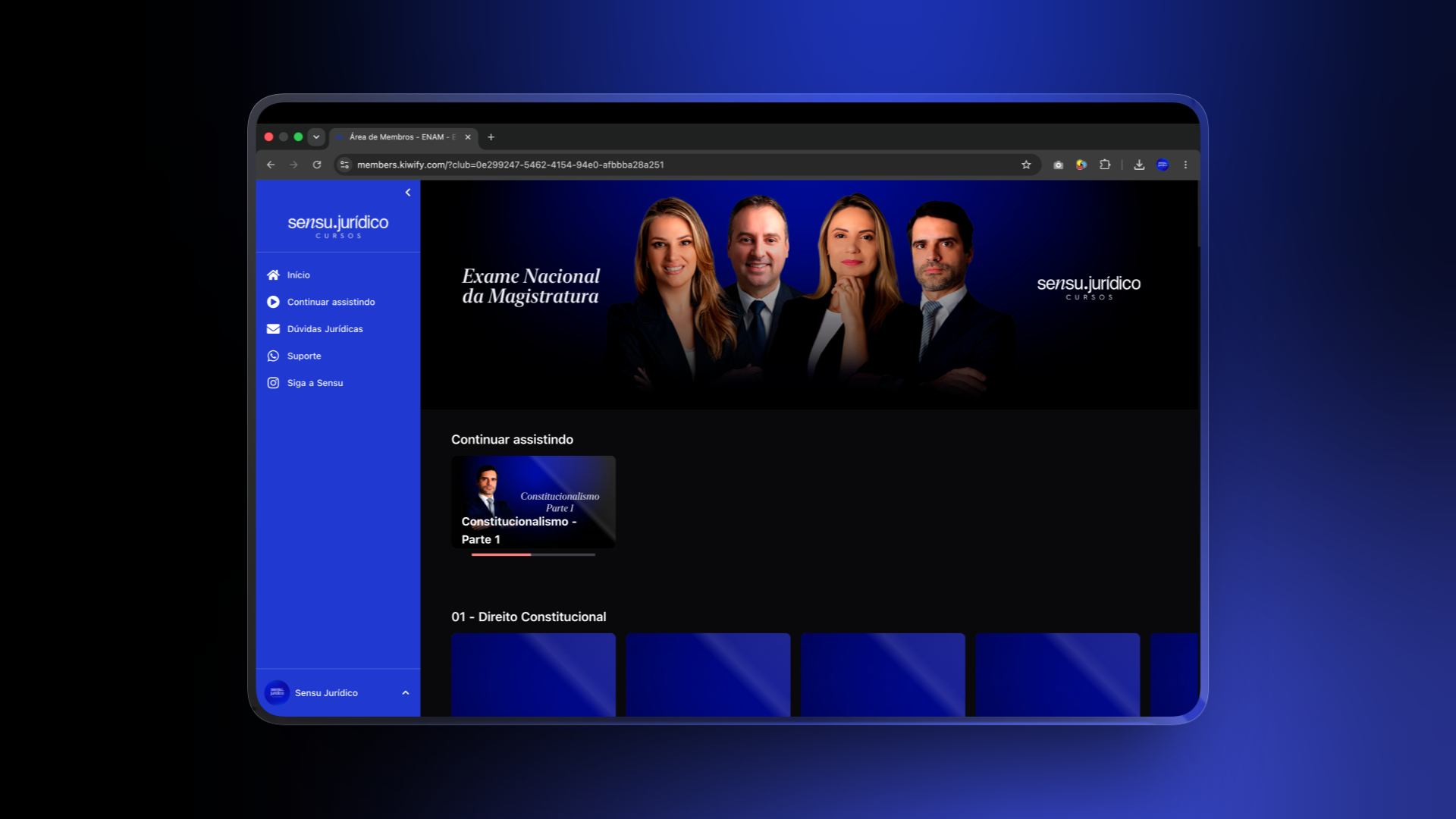Open the fourth Direito Constitucional course card
This screenshot has width=1456, height=819.
[x=1057, y=675]
